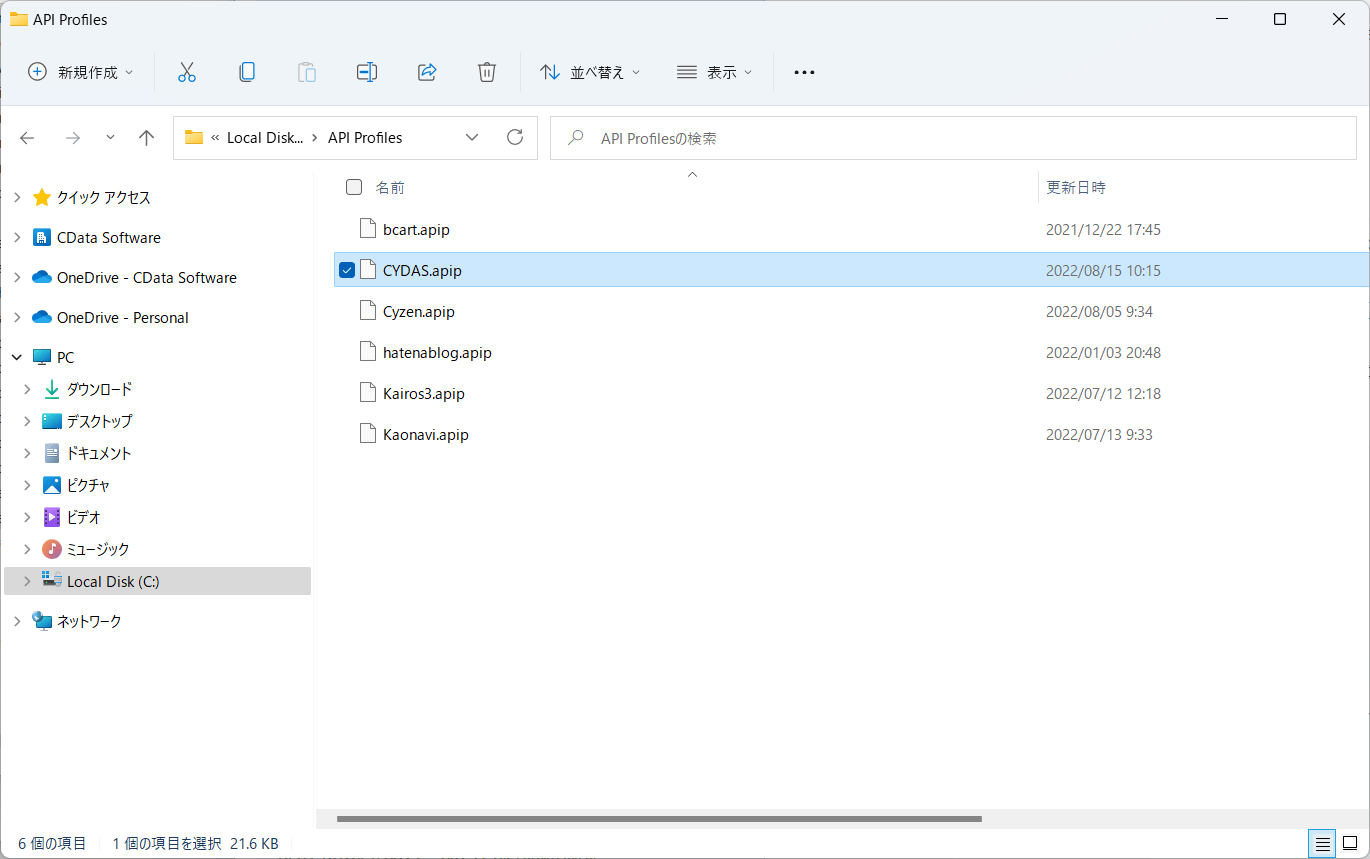1370x859 pixels.
Task: Sort by the 名前 column header
Action: [x=390, y=187]
